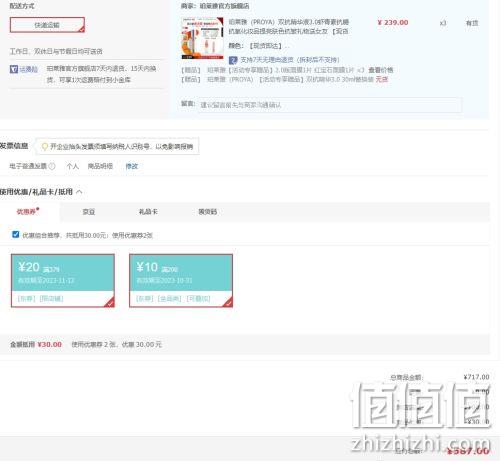The width and height of the screenshot is (500, 461).
Task: Click the checkmark corner on ¥10 coupon
Action: pyautogui.click(x=228, y=302)
